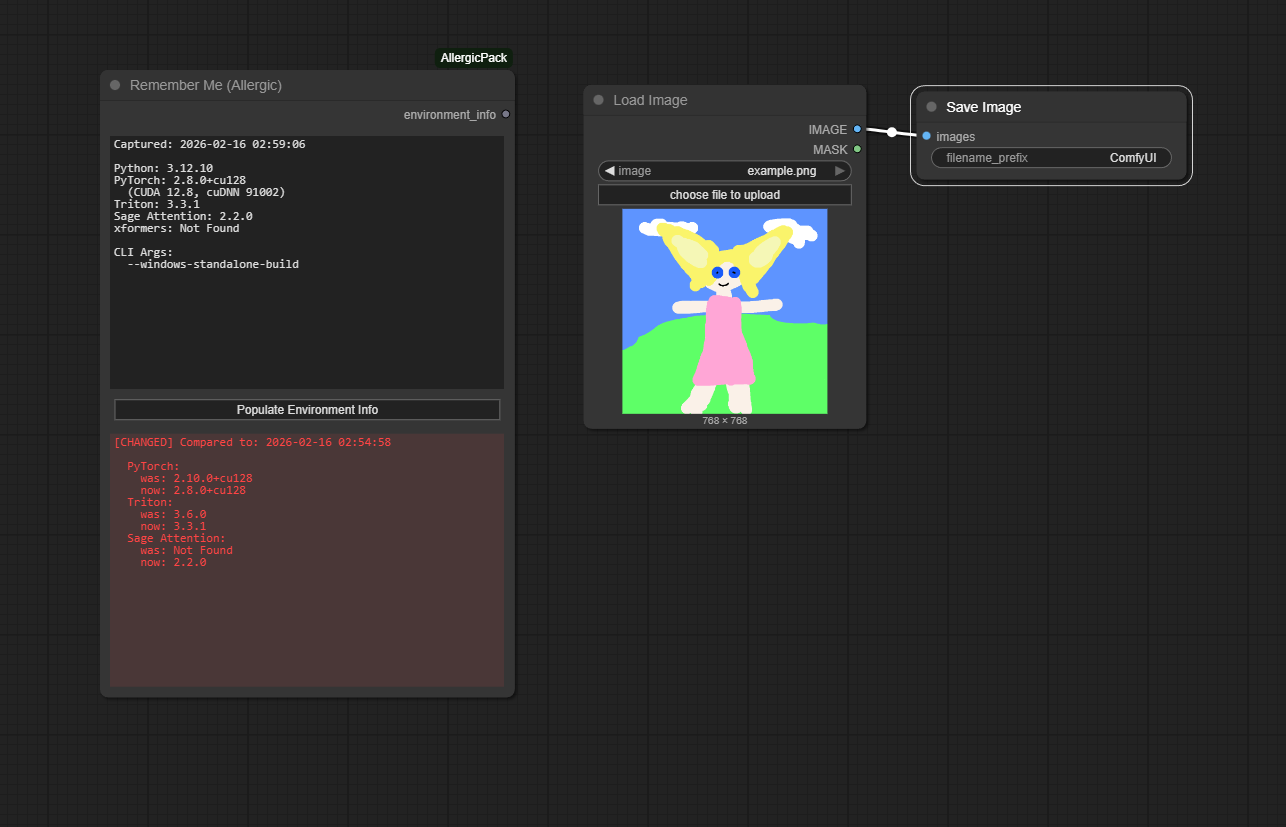Collapse the Save Image node dot
The image size is (1286, 827).
tap(931, 107)
